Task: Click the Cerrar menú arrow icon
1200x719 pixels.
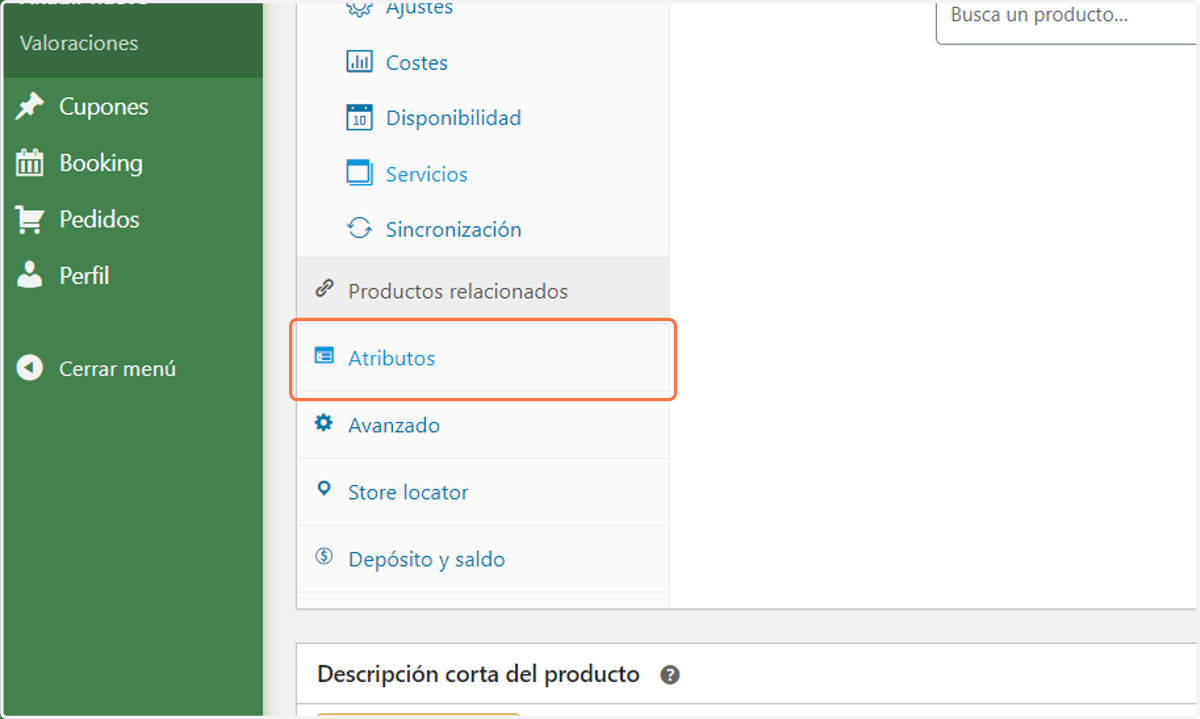Action: 30,368
